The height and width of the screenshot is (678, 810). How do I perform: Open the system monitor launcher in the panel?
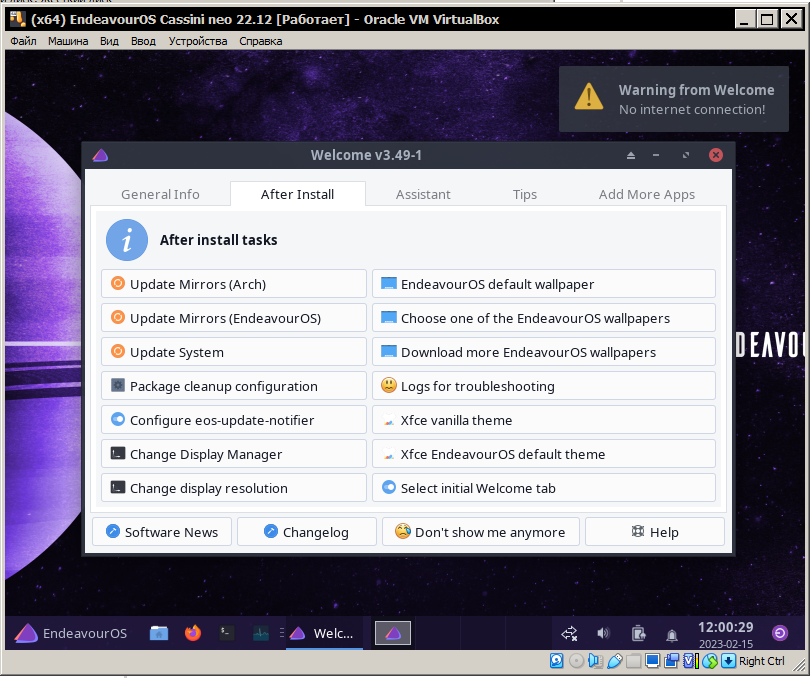[261, 633]
